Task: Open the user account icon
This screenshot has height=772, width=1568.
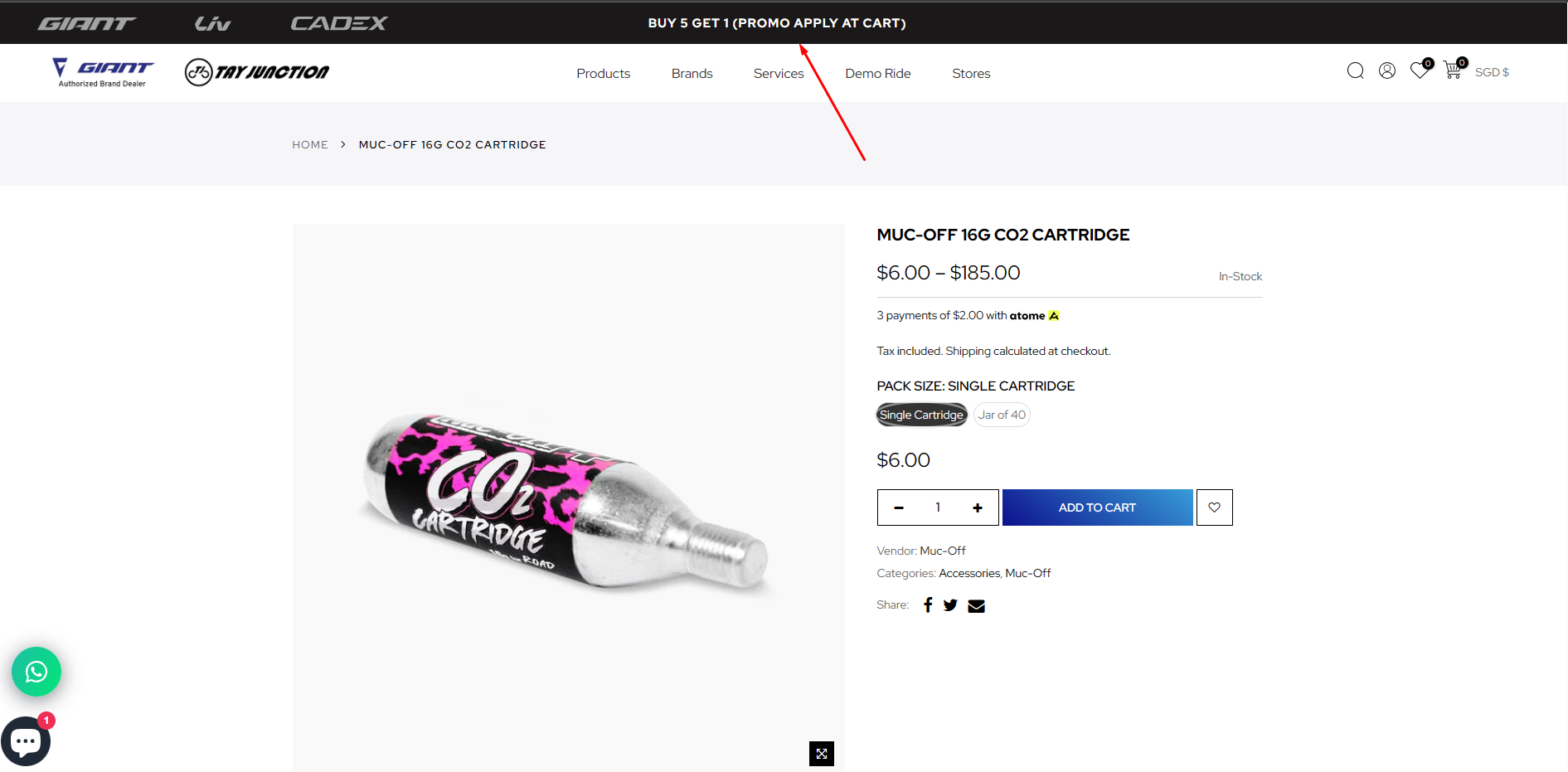Action: (x=1387, y=71)
